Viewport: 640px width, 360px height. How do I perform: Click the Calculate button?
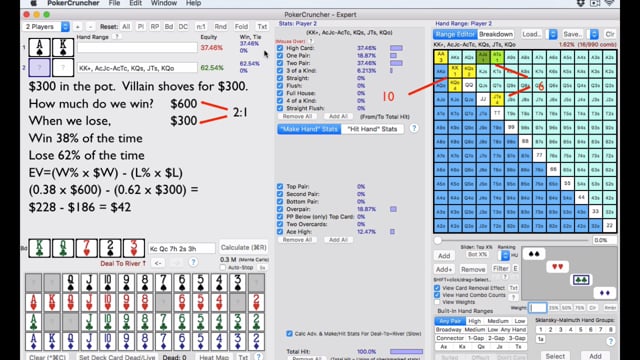tap(243, 247)
